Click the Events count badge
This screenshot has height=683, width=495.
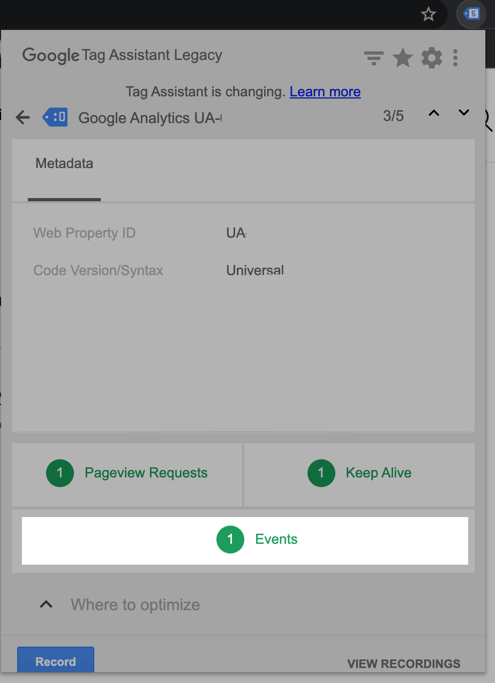(230, 539)
